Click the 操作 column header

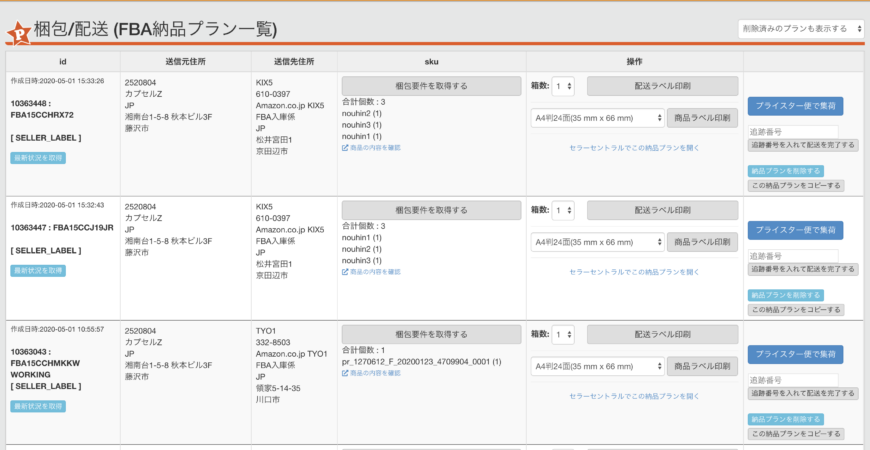click(x=635, y=62)
